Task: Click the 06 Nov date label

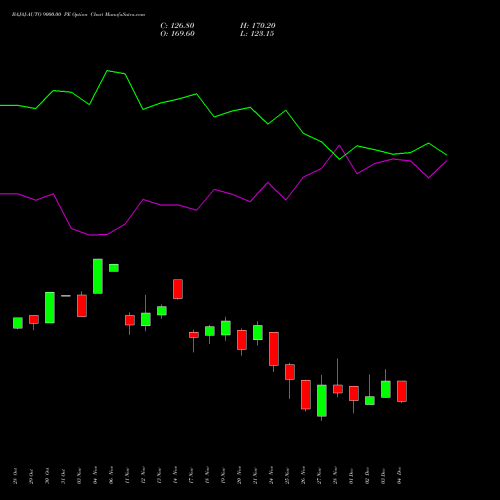Action: tap(111, 476)
